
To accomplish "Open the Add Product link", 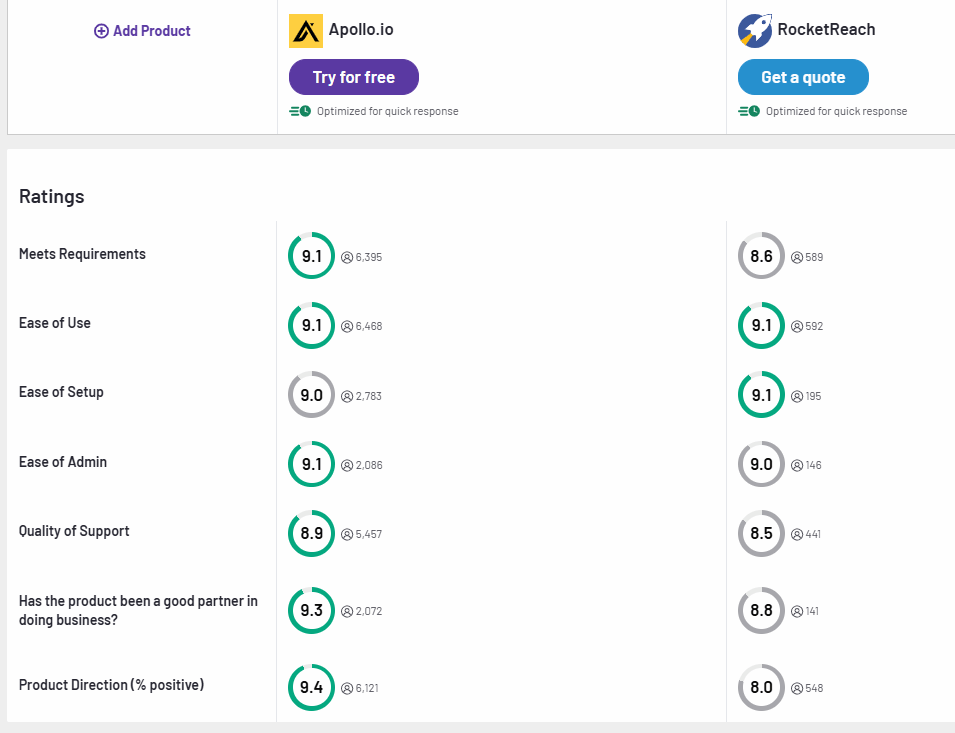I will [151, 31].
